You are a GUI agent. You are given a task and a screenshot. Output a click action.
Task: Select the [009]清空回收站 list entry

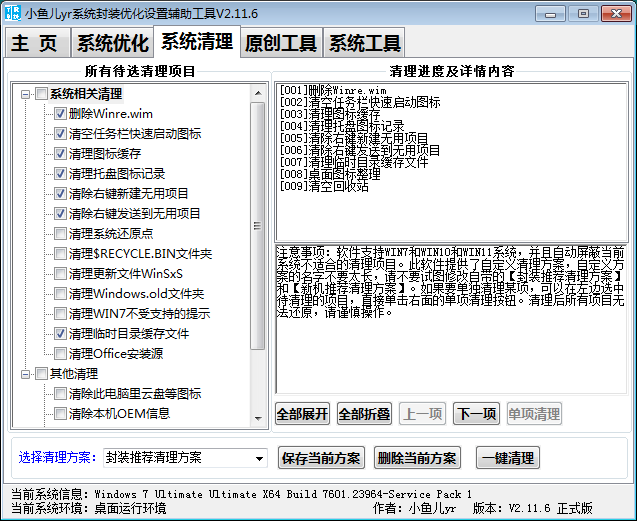pos(327,185)
